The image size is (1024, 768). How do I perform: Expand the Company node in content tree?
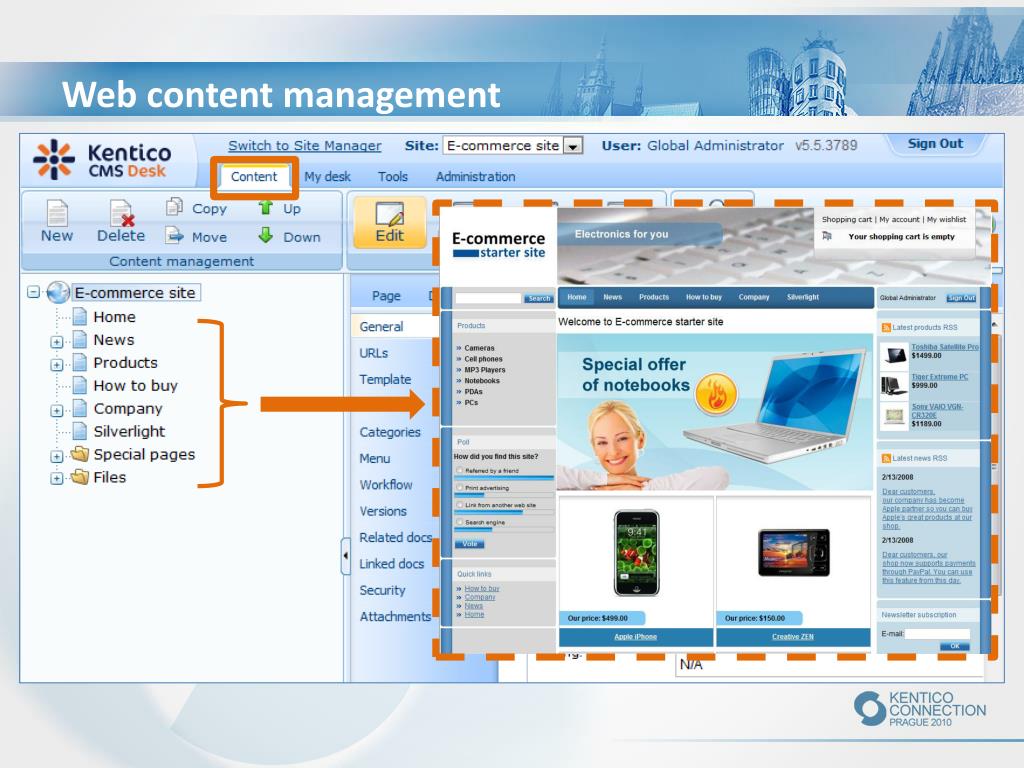click(57, 410)
